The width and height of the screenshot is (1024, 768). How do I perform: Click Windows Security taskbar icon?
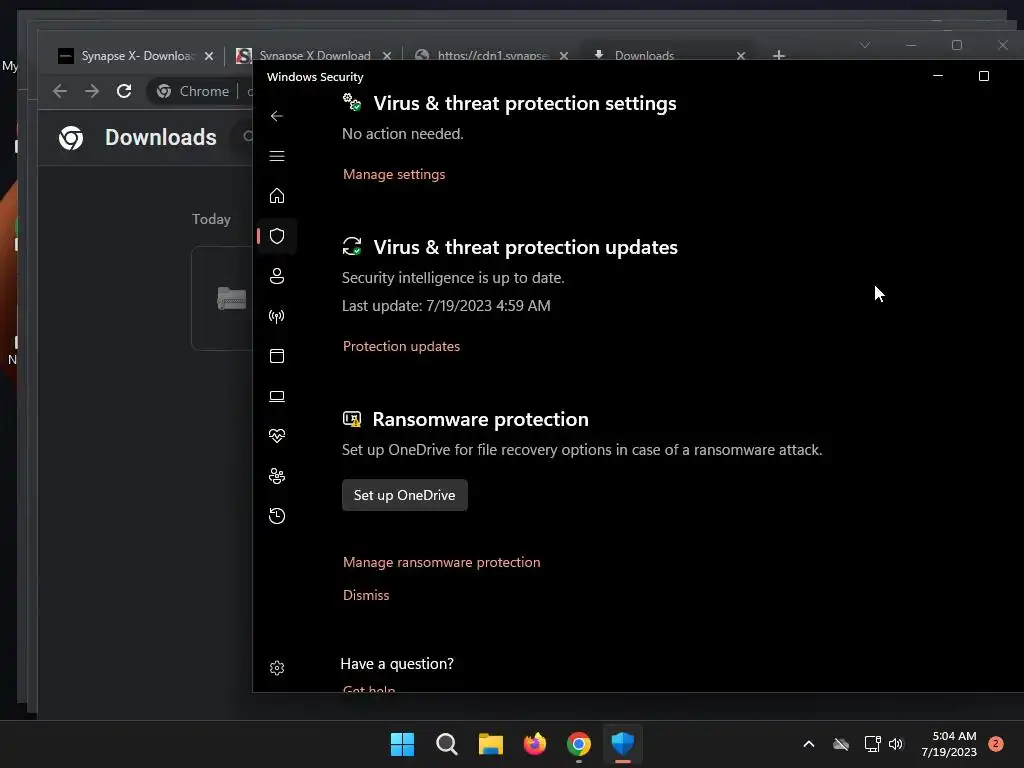point(622,744)
